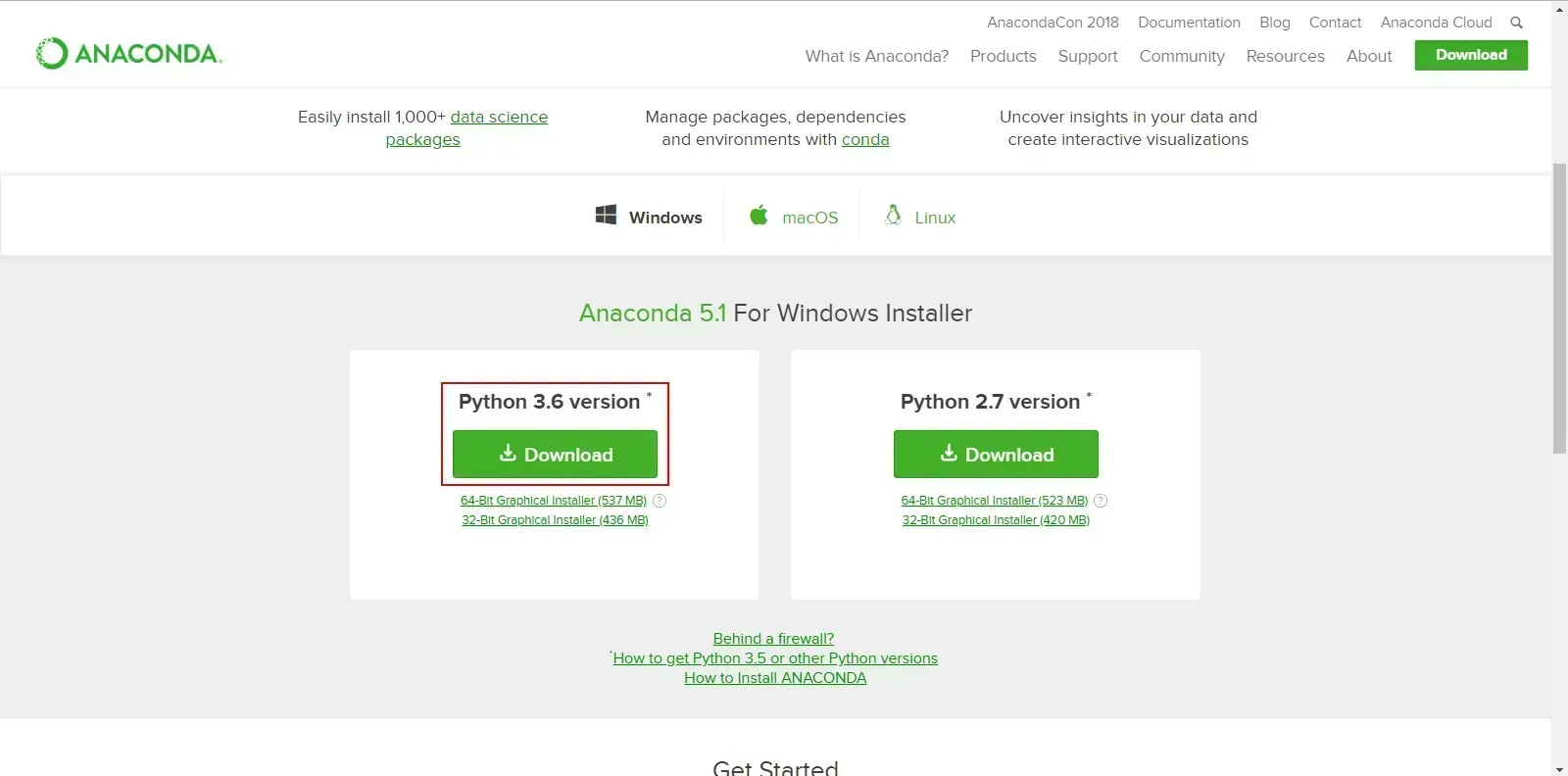Download the Python 3.6 version
The height and width of the screenshot is (776, 1568).
pyautogui.click(x=555, y=455)
